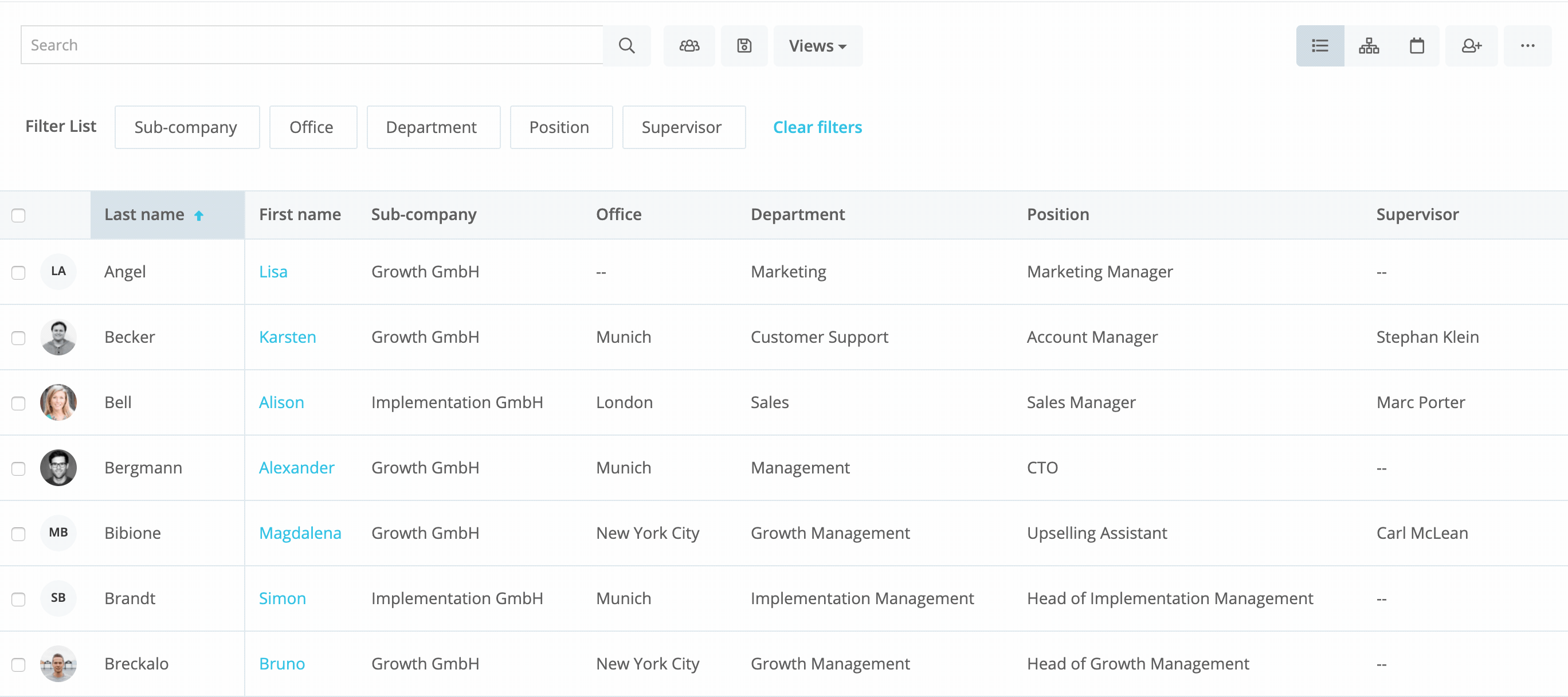The width and height of the screenshot is (1568, 697).
Task: Click the search magnifier icon
Action: coord(626,45)
